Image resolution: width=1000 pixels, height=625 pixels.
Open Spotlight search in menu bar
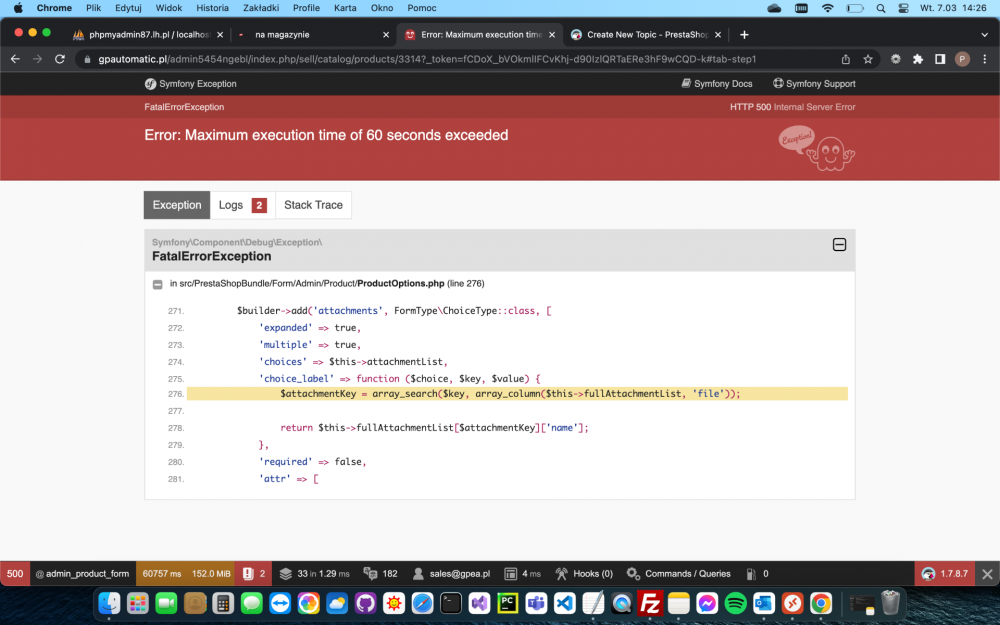(x=881, y=8)
